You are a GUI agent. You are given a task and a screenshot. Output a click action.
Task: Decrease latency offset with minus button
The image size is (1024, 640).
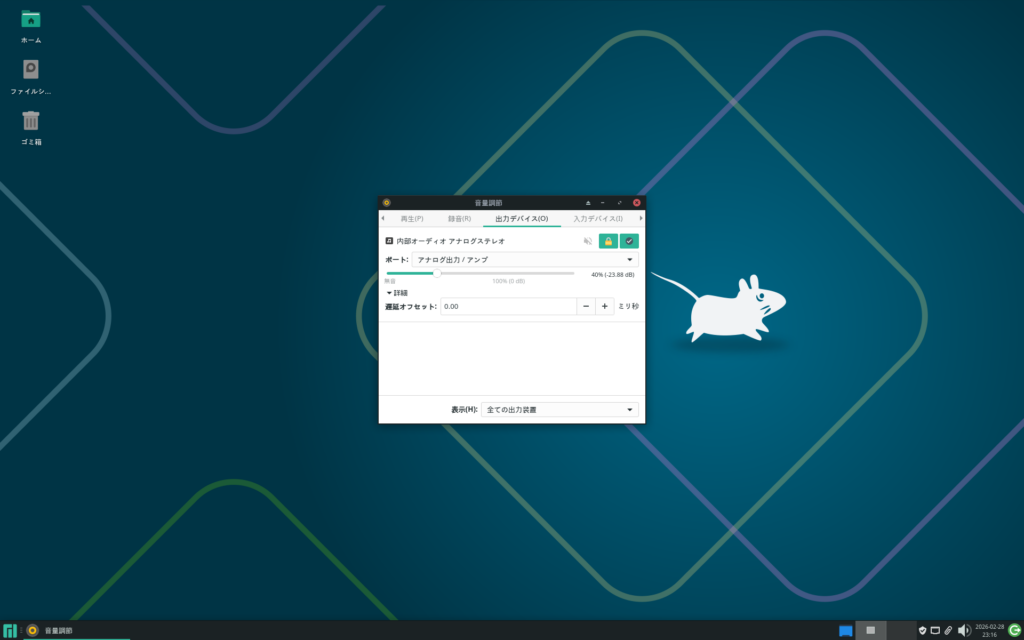coord(586,307)
